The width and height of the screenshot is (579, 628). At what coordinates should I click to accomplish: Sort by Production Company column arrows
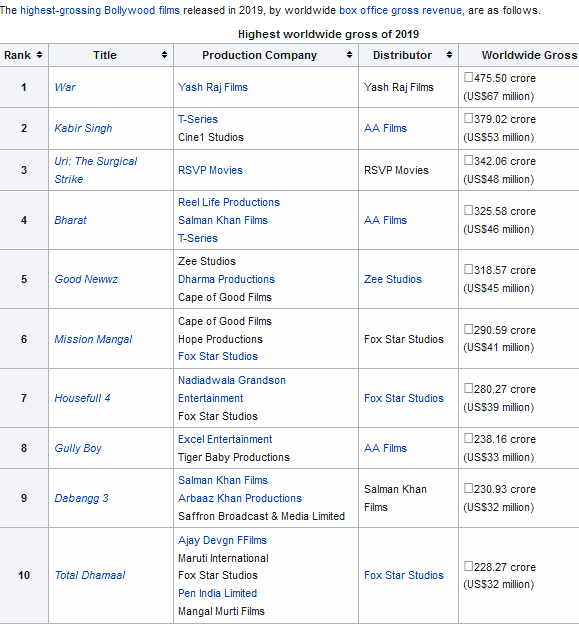pos(349,55)
